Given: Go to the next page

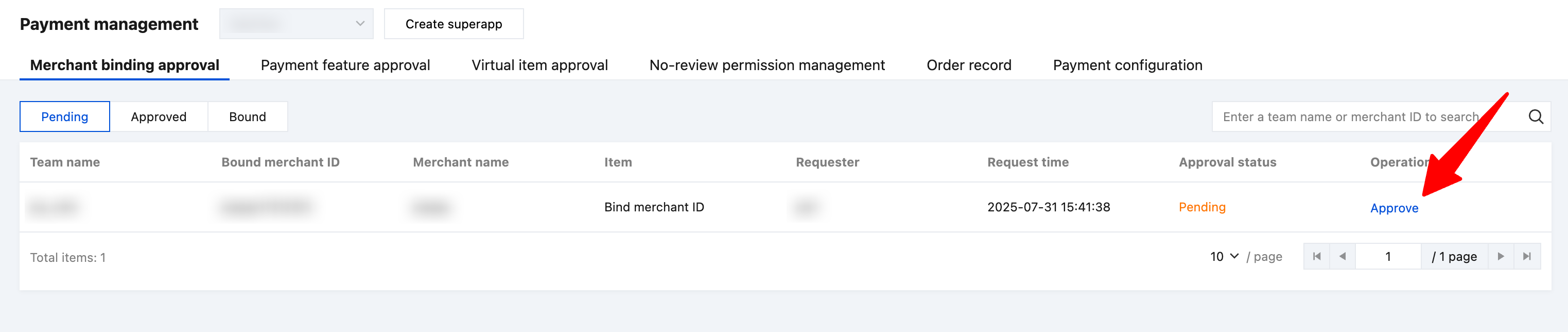Looking at the screenshot, I should pos(1501,256).
